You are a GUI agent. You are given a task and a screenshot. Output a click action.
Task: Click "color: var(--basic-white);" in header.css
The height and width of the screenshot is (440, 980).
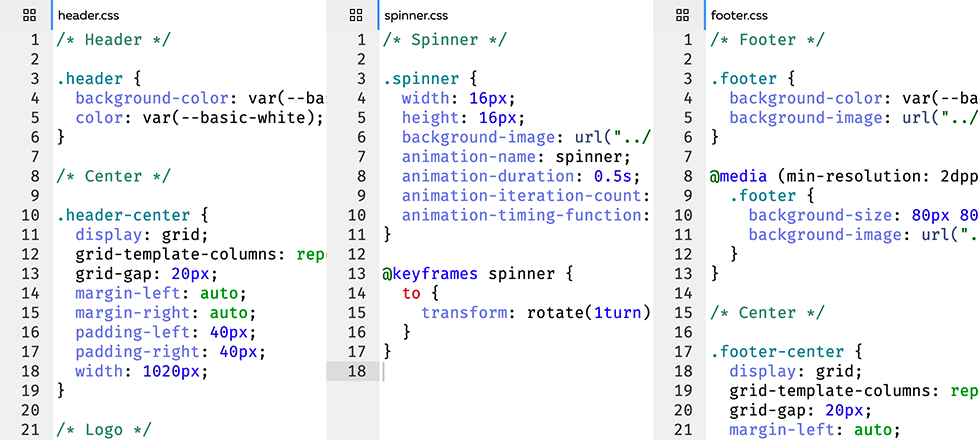click(x=199, y=117)
